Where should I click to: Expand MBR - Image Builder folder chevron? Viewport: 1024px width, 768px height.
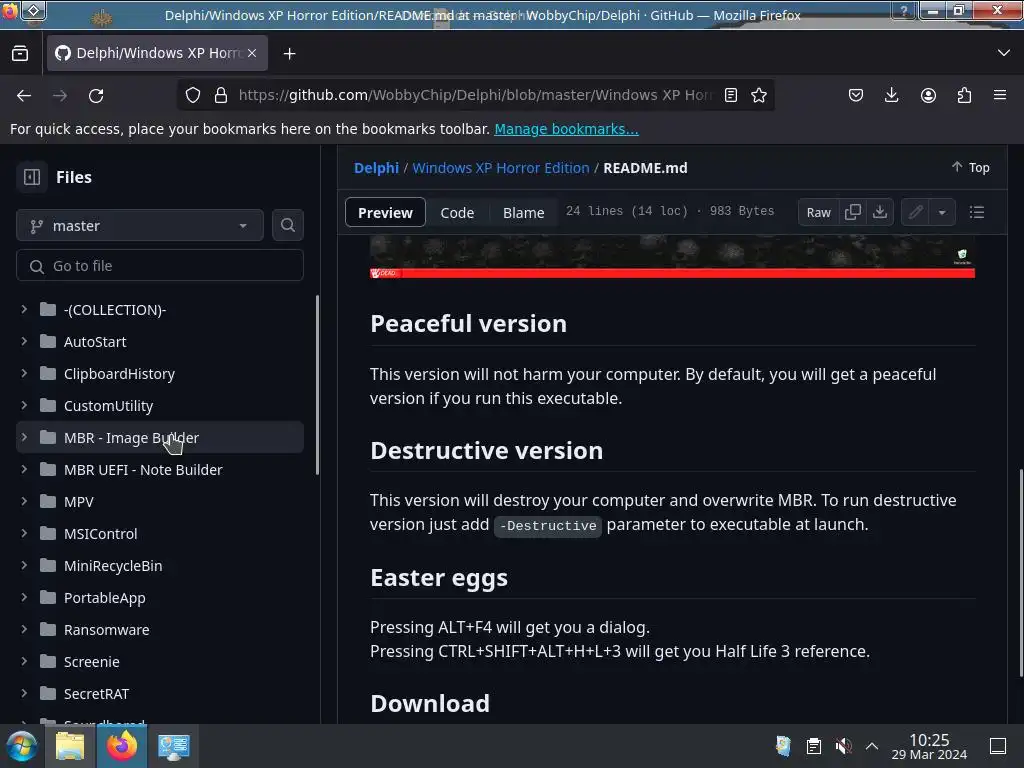point(24,438)
